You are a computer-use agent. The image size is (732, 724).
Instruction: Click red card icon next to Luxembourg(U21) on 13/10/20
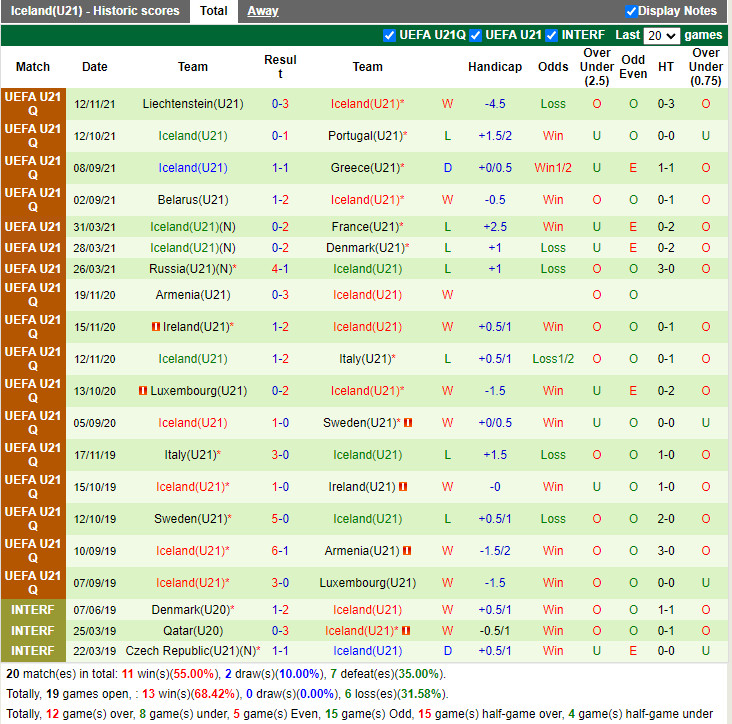point(143,391)
